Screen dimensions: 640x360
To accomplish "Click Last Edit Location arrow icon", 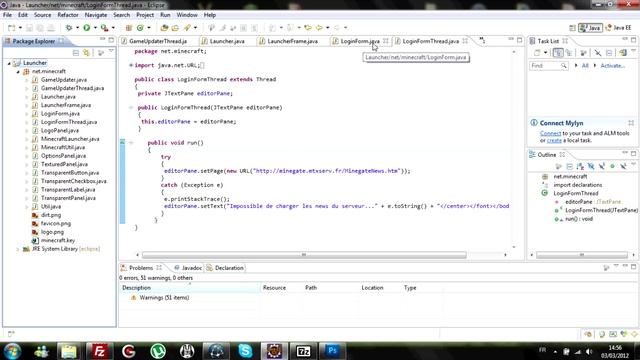I will (x=308, y=28).
